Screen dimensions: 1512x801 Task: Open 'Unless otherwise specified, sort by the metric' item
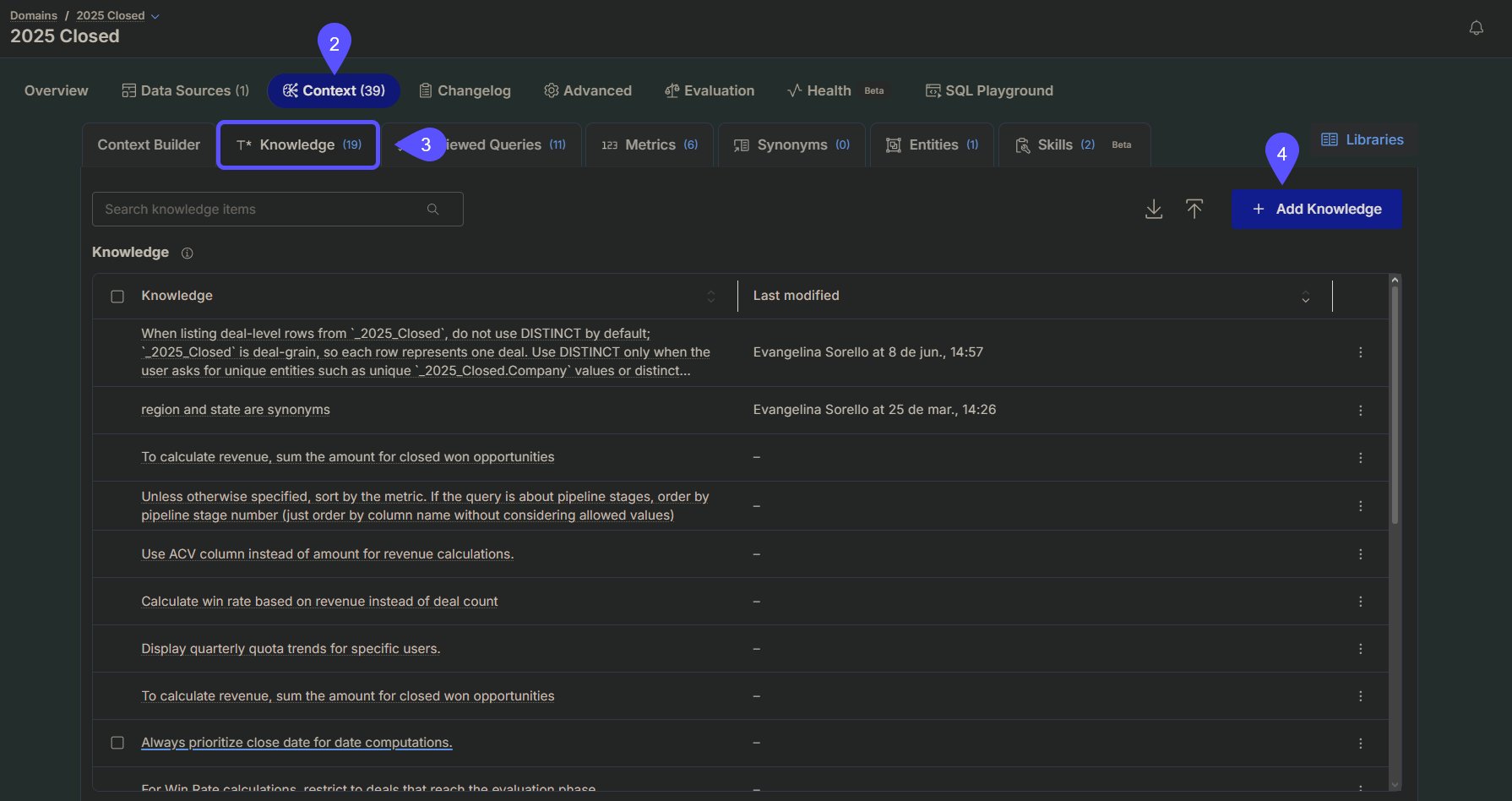pyautogui.click(x=425, y=505)
